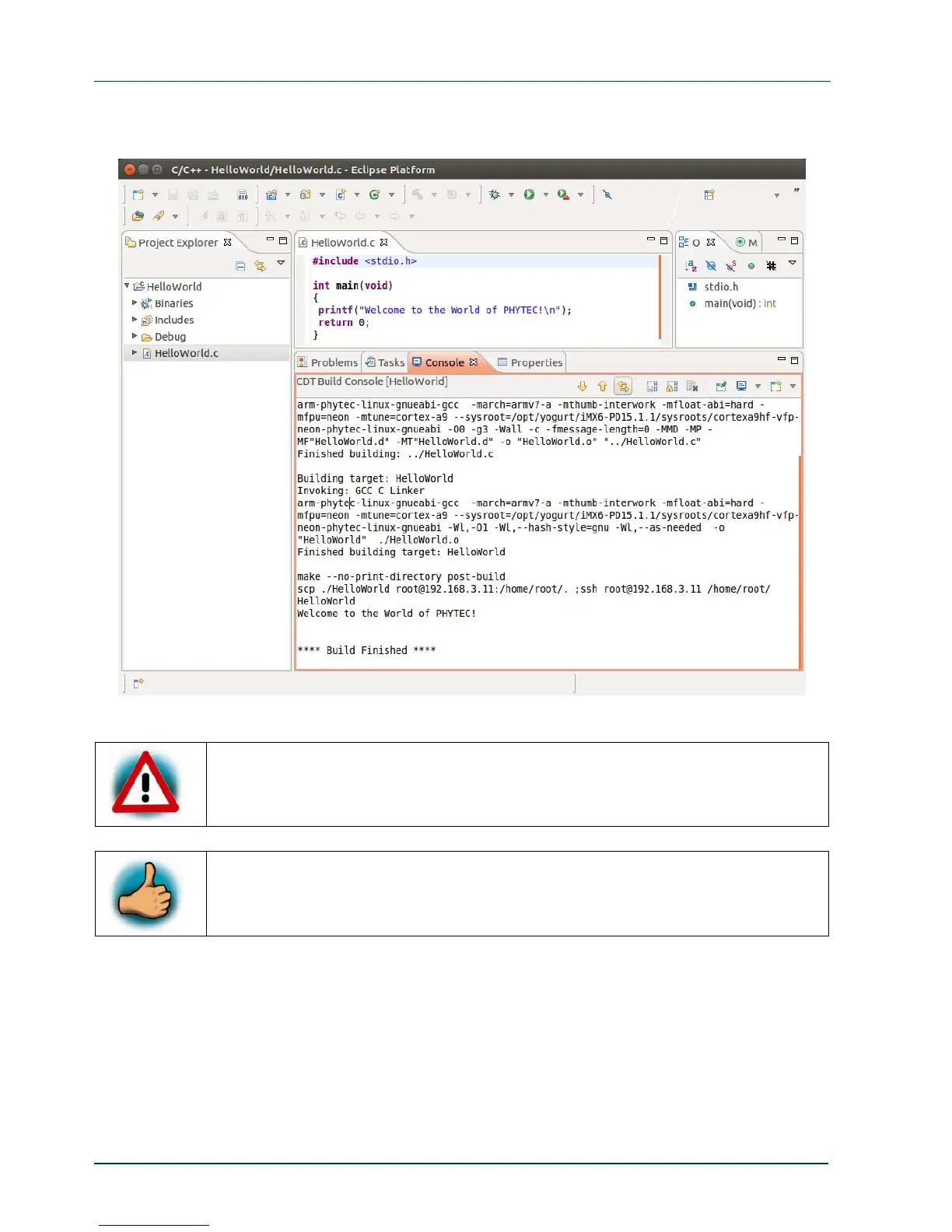Viewport: 952px width, 1232px height.
Task: Close the Console view tab
Action: pyautogui.click(x=474, y=362)
